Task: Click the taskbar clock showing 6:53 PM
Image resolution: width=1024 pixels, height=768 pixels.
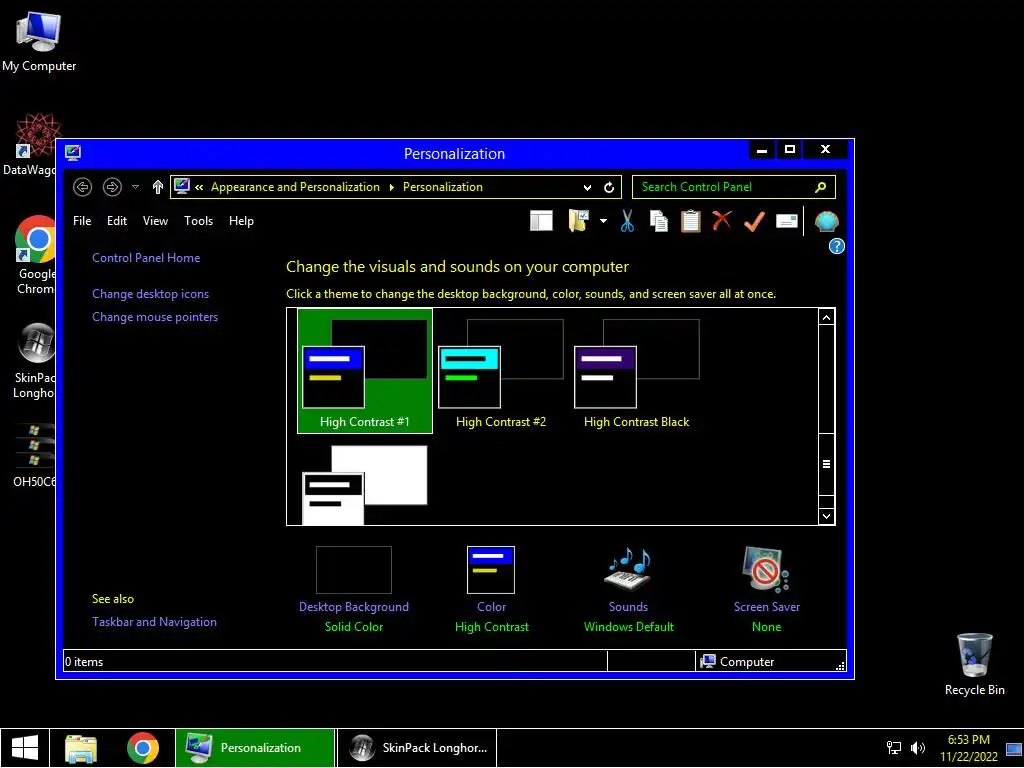Action: coord(968,748)
